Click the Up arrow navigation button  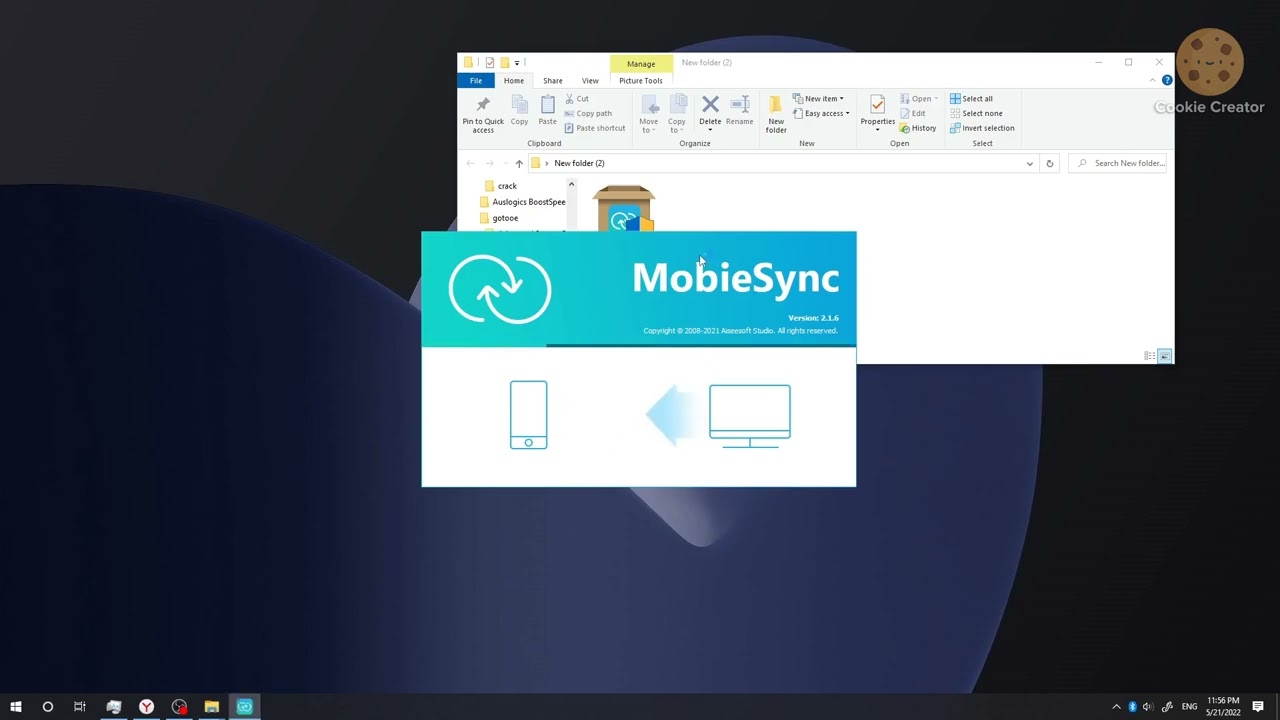(518, 163)
